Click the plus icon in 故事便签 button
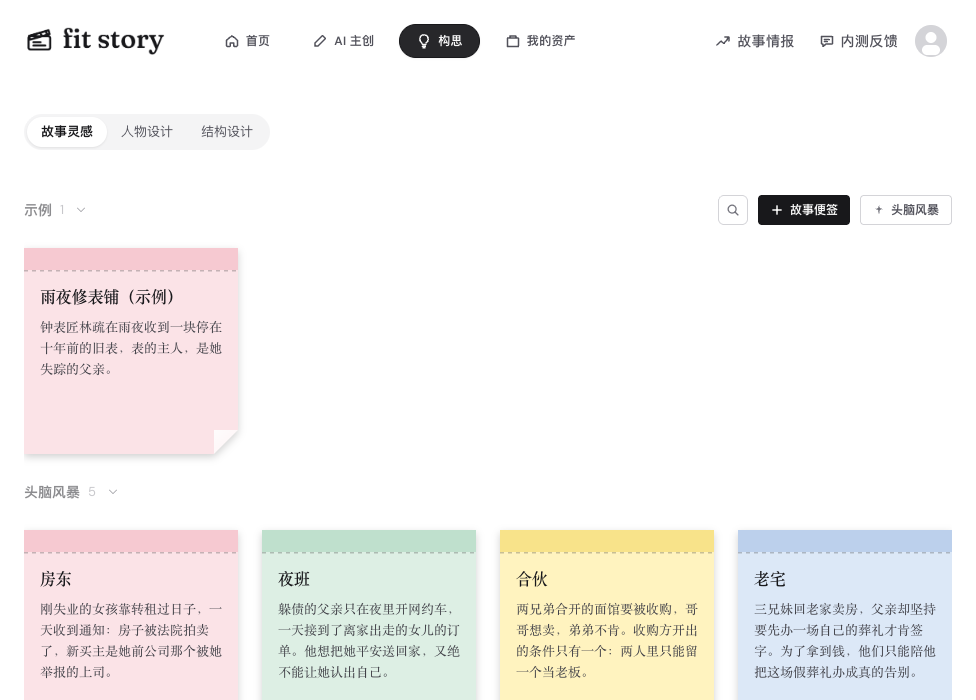The width and height of the screenshot is (976, 700). 777,210
